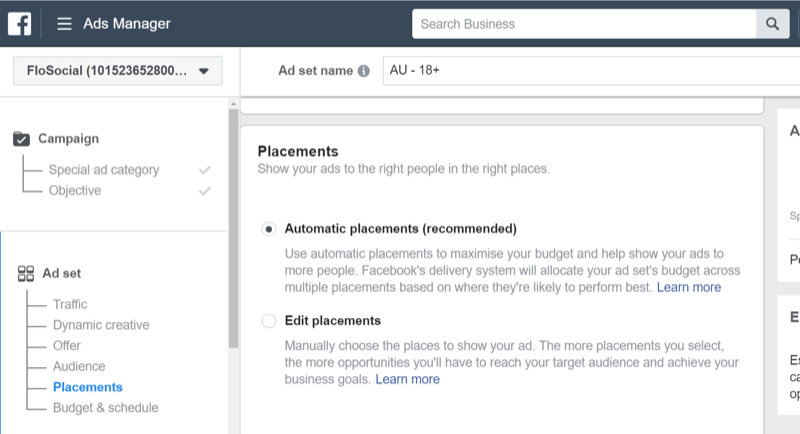Open Traffic in the Ad set tree

point(70,304)
